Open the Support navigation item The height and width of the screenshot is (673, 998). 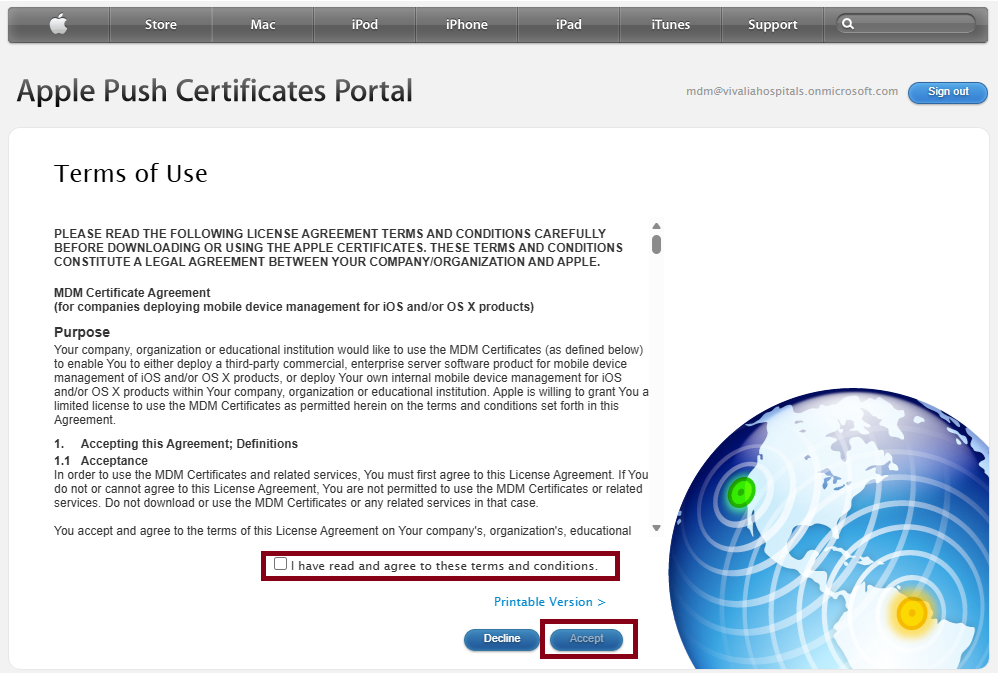tap(772, 25)
